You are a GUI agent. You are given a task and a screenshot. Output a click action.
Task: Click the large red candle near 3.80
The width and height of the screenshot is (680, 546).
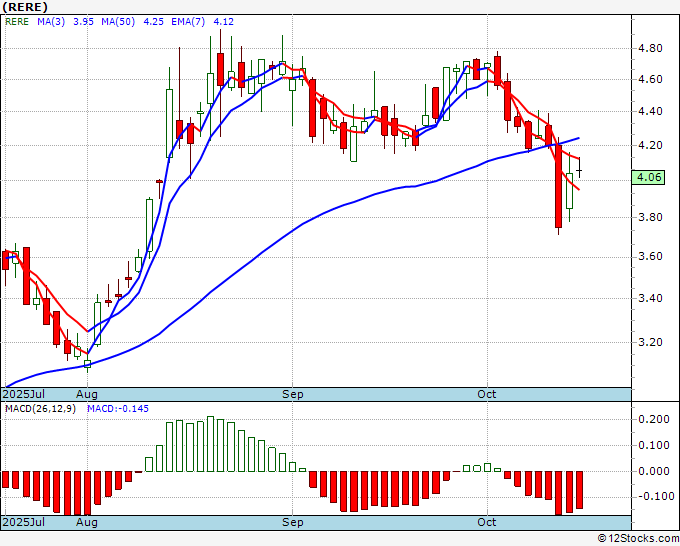click(x=559, y=186)
